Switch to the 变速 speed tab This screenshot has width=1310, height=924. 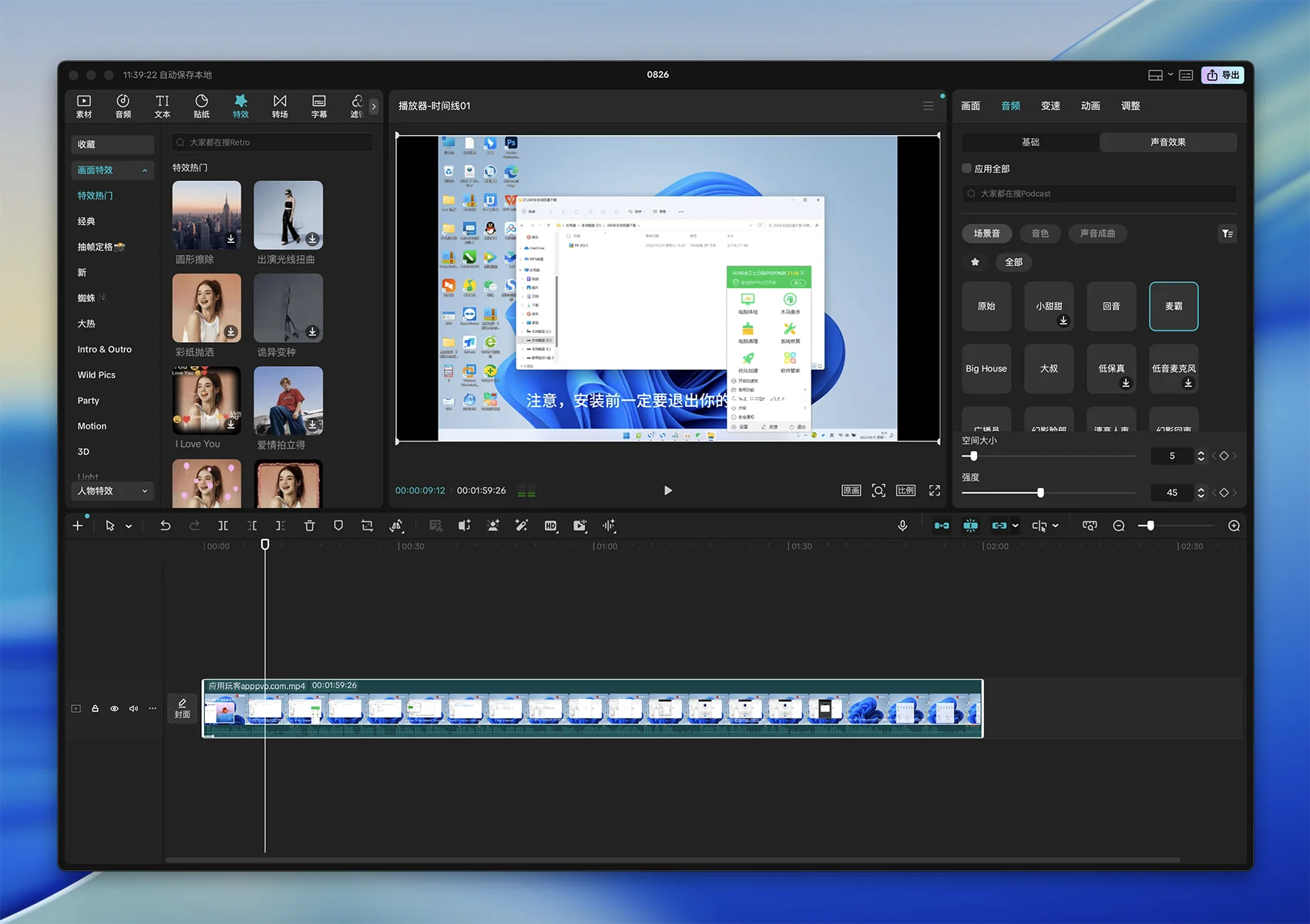click(x=1050, y=106)
